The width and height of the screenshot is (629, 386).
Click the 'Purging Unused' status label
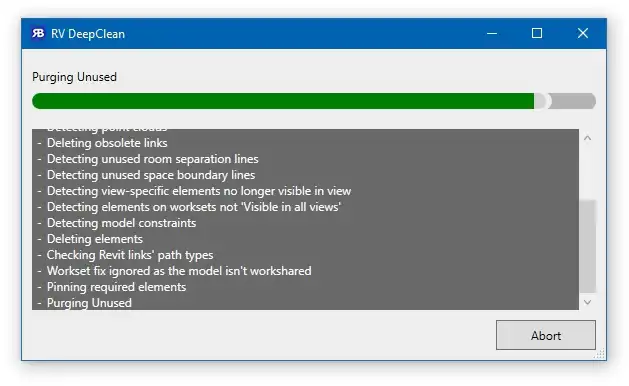74,77
